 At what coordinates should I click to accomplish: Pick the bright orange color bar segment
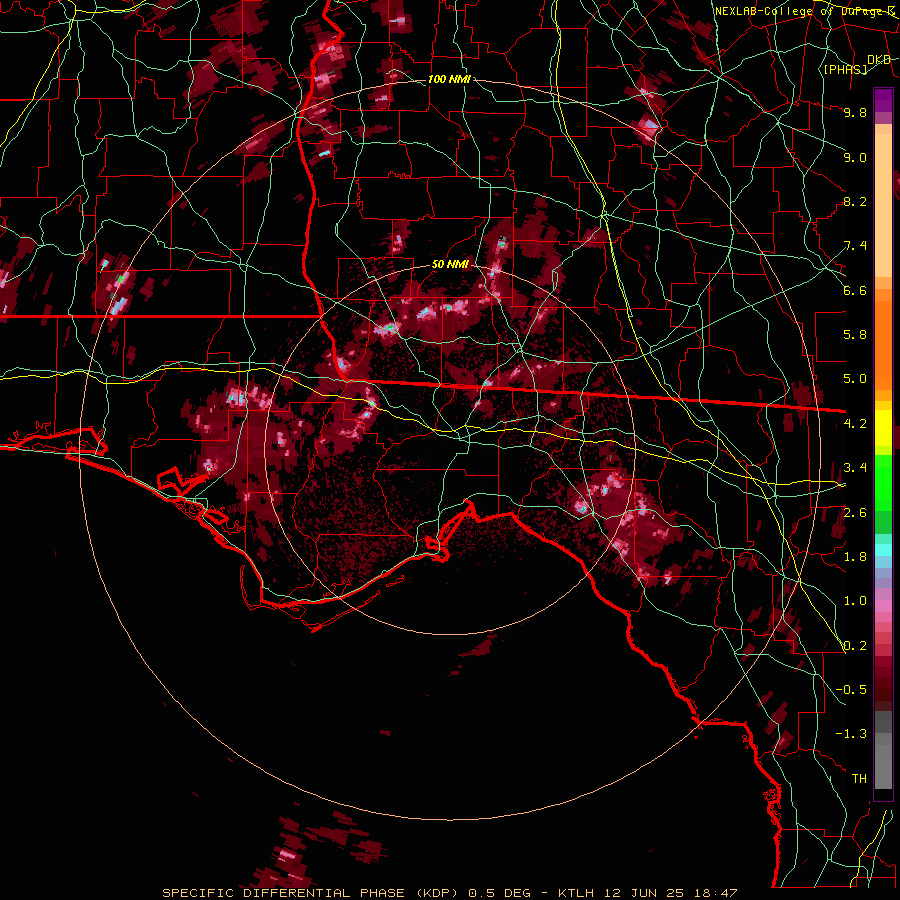[883, 344]
